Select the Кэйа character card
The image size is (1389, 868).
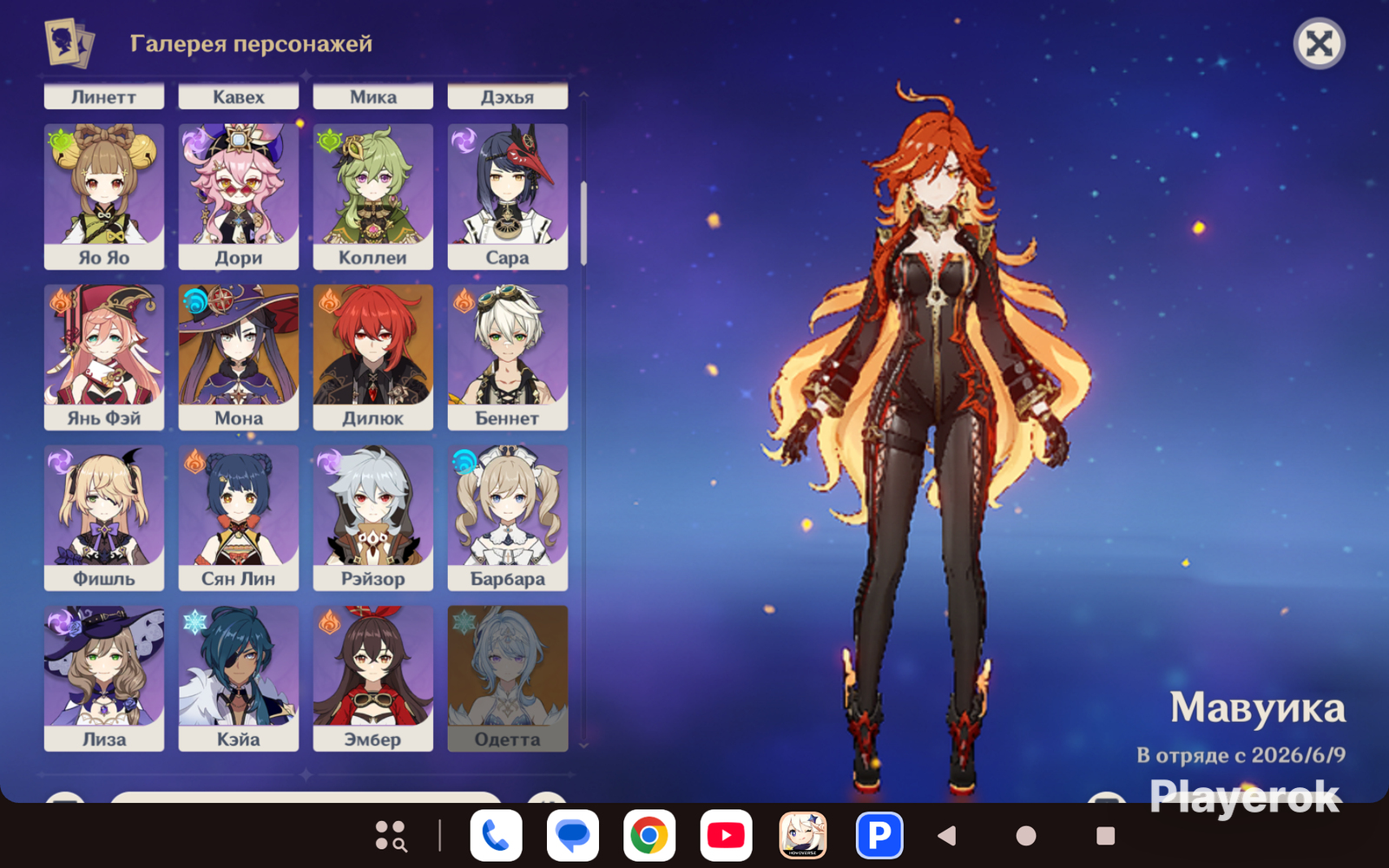[x=239, y=679]
